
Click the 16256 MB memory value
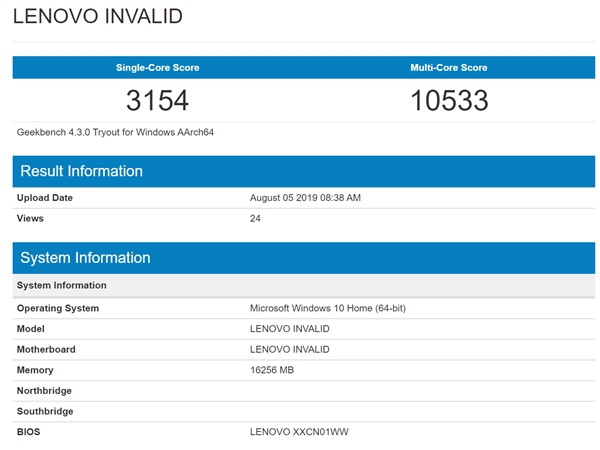point(272,370)
